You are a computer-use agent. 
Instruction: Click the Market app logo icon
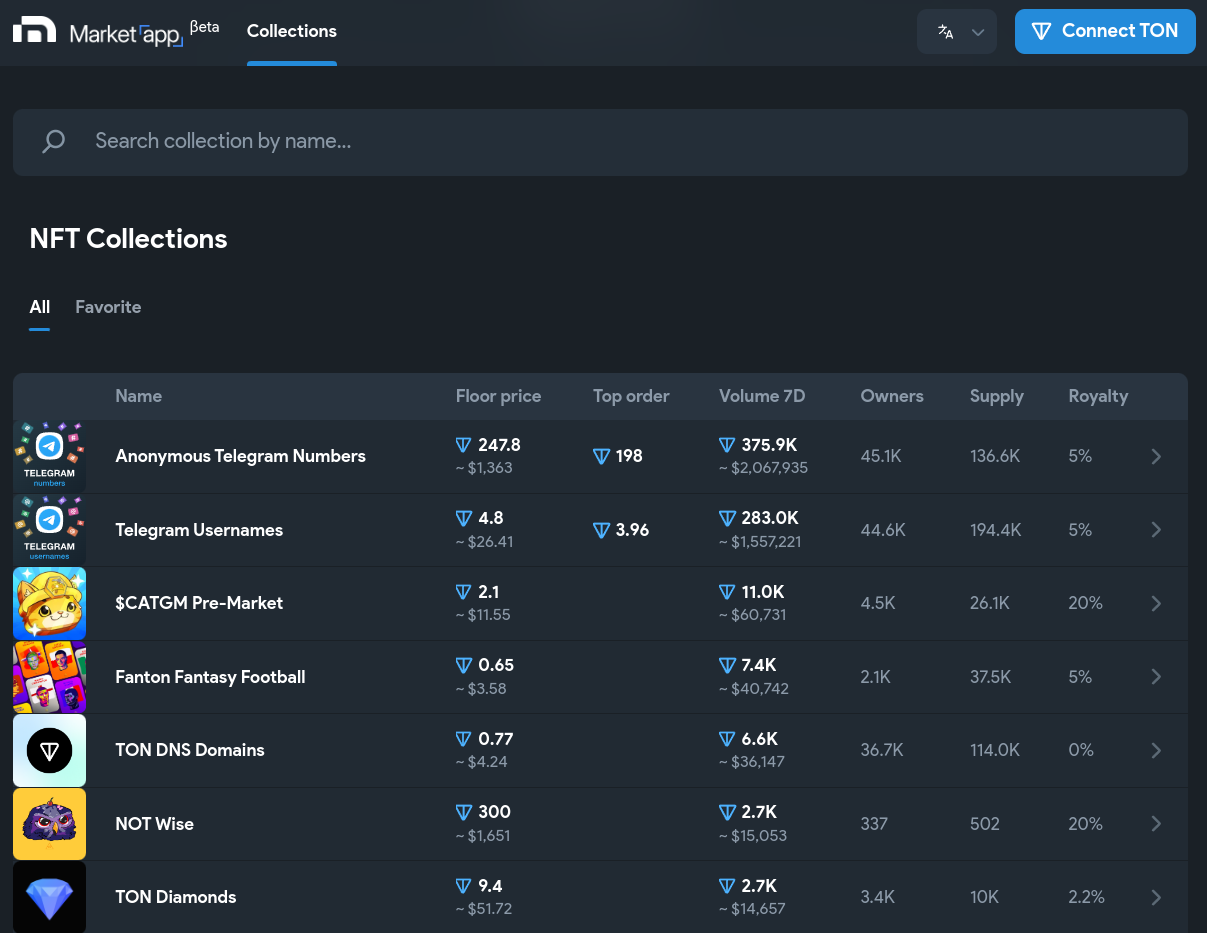[x=34, y=30]
